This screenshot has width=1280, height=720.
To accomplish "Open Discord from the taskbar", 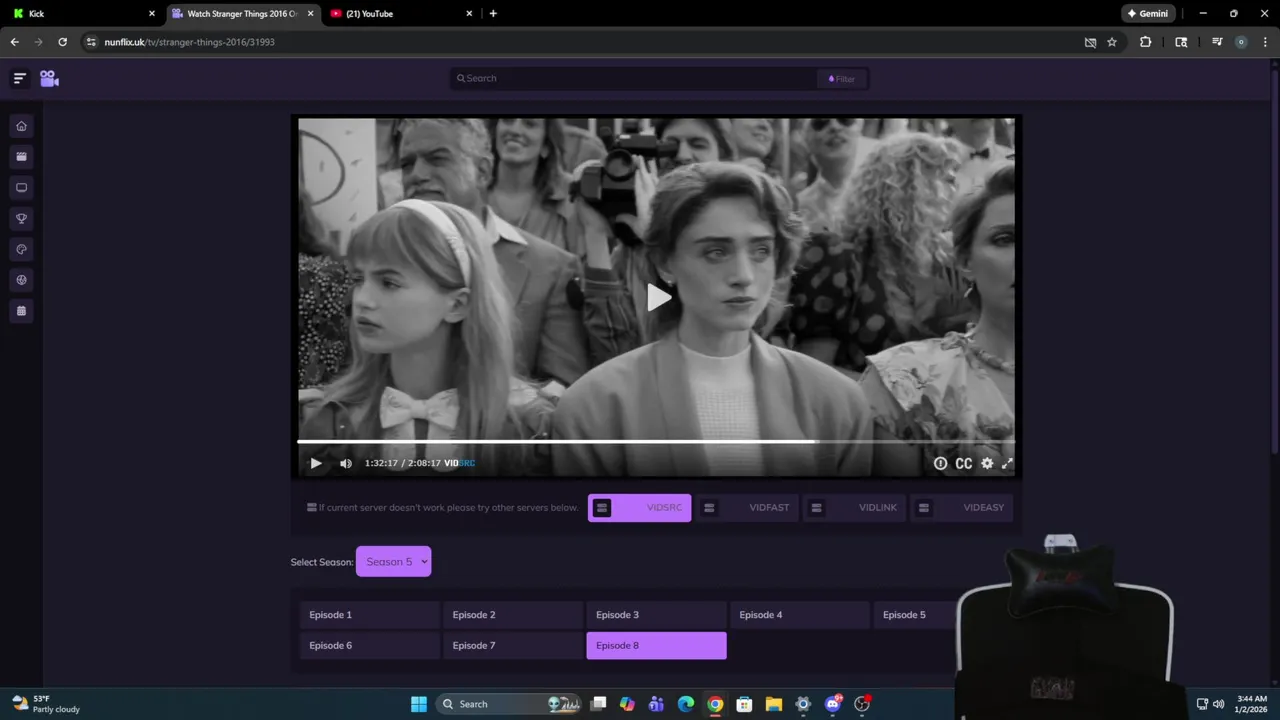I will coord(832,704).
